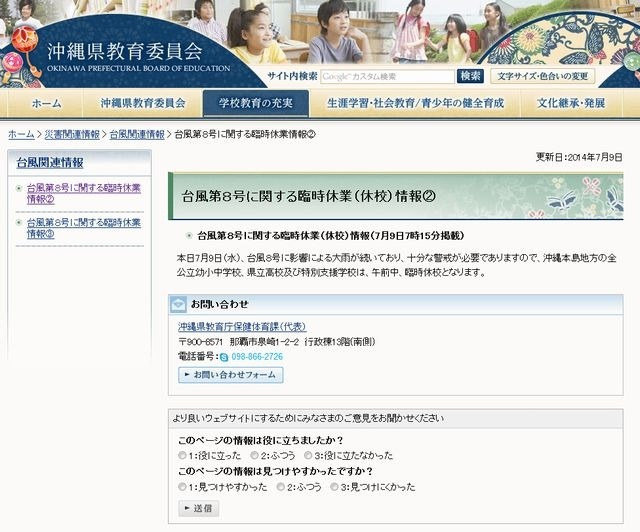Screen dimensions: 640x532
Task: Click subheading with 7月9日7時15分掲載
Action: [331, 236]
